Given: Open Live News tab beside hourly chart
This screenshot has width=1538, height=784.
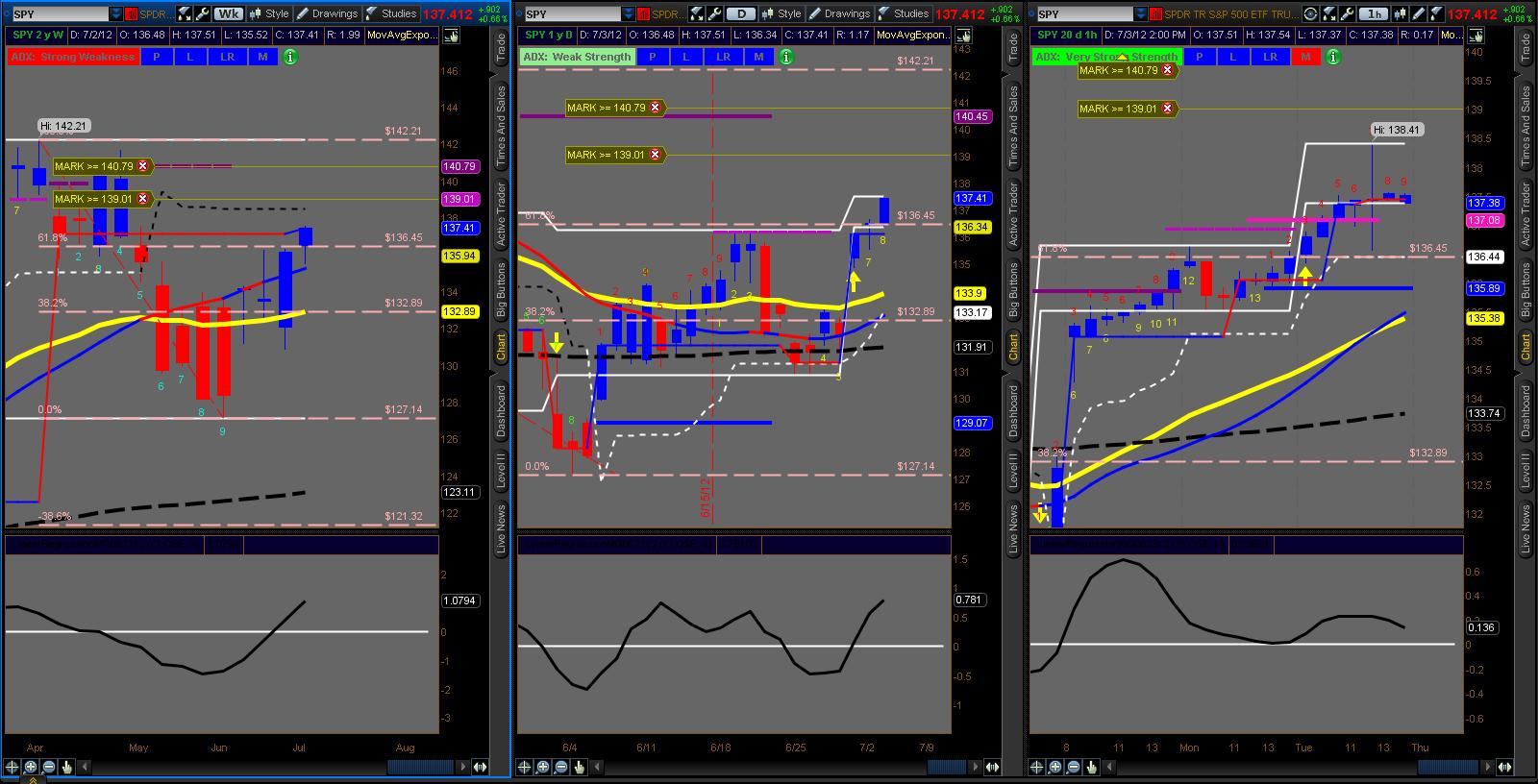Looking at the screenshot, I should [x=1526, y=529].
